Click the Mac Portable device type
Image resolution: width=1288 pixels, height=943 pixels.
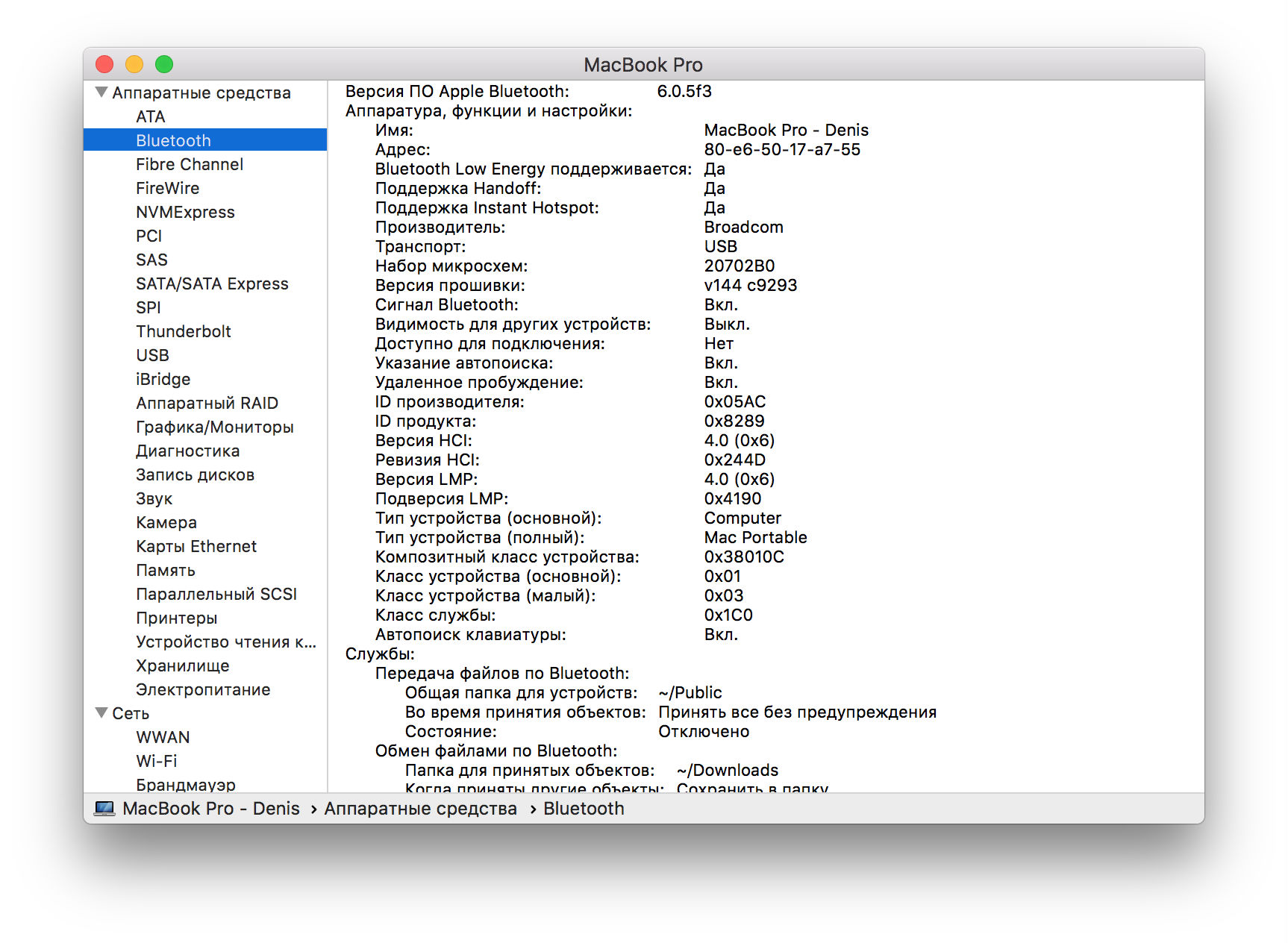click(x=756, y=537)
